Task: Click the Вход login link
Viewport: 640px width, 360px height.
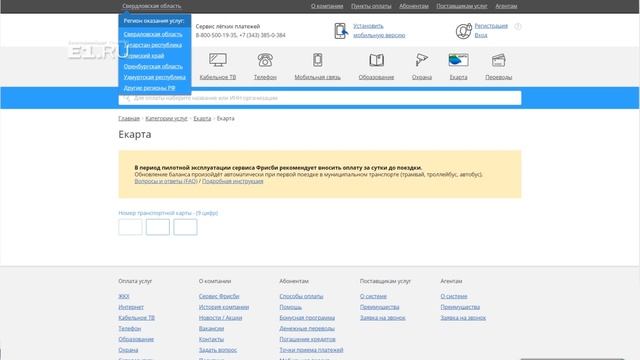Action: click(x=481, y=35)
